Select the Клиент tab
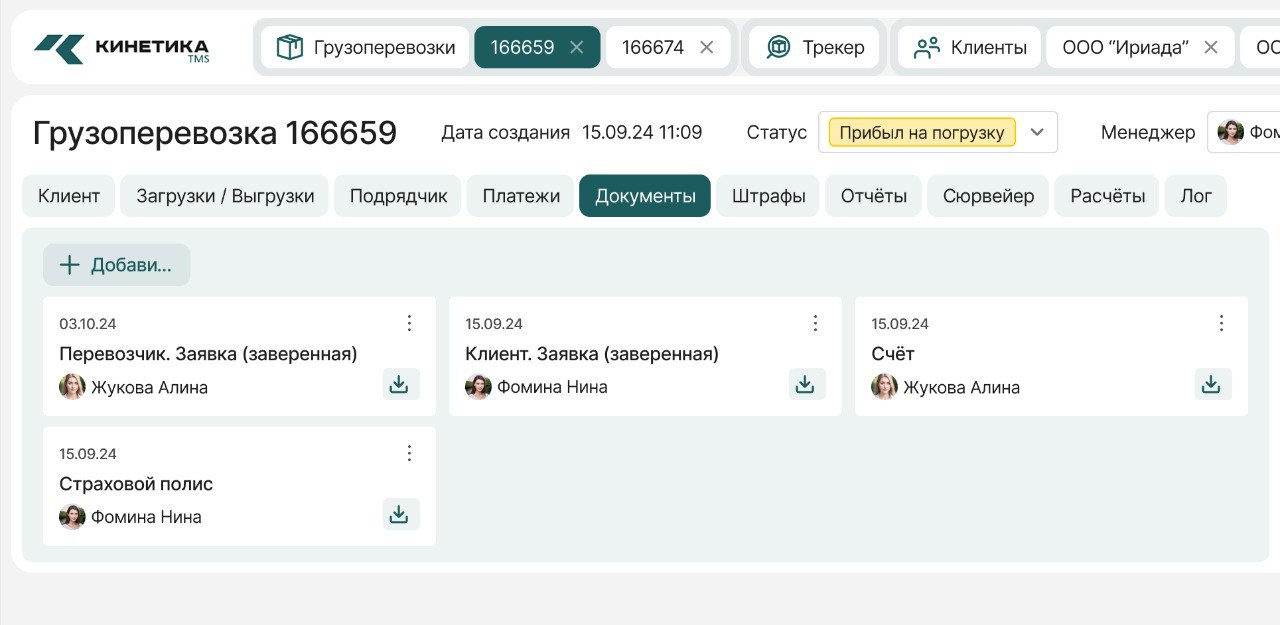The width and height of the screenshot is (1280, 625). [x=69, y=196]
